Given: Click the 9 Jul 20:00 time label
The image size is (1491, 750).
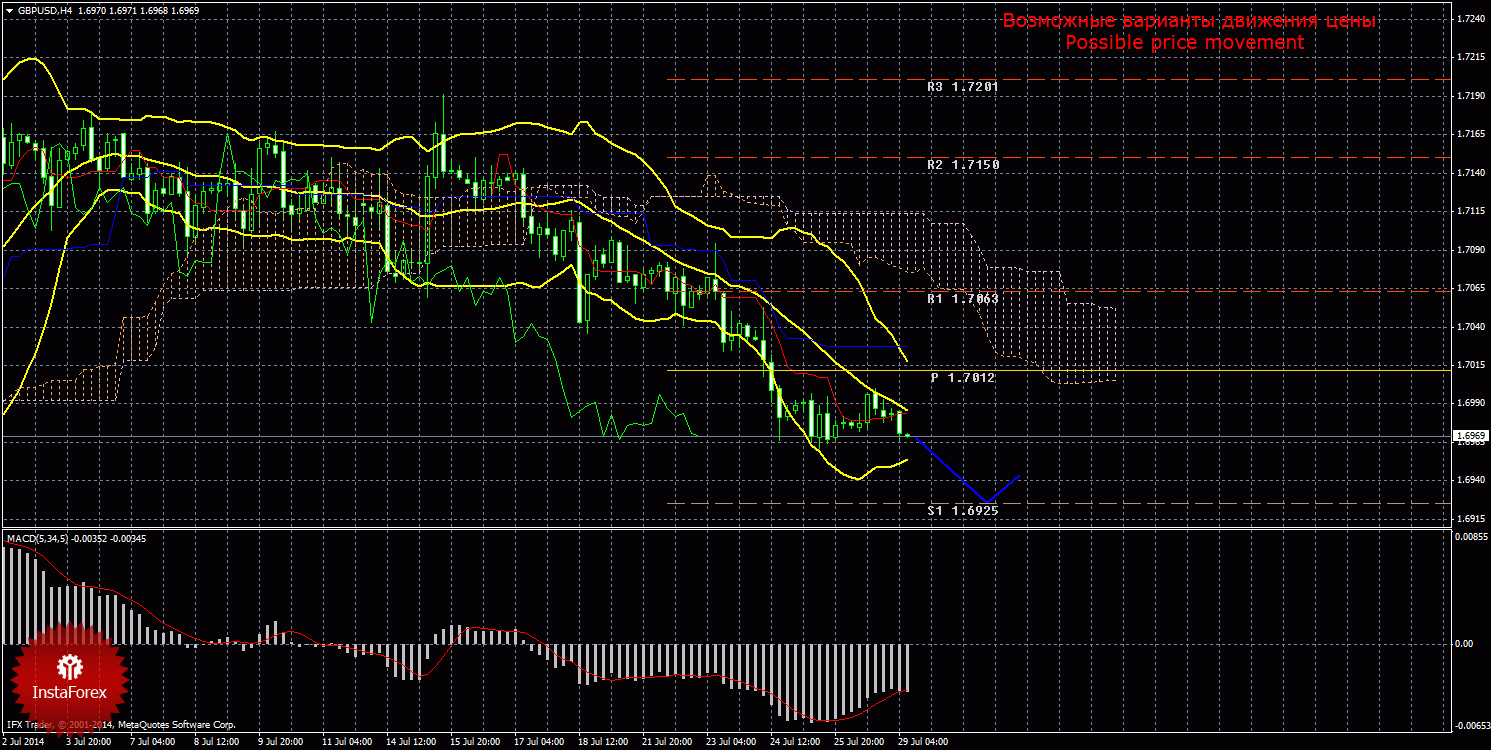Looking at the screenshot, I should tap(280, 743).
